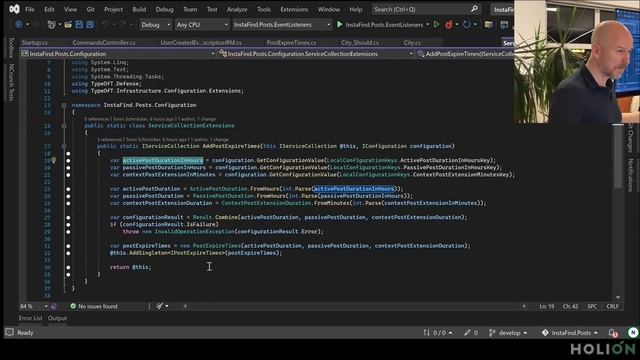640x360 pixels.
Task: Click the status bar feedback window icon
Action: point(9,332)
